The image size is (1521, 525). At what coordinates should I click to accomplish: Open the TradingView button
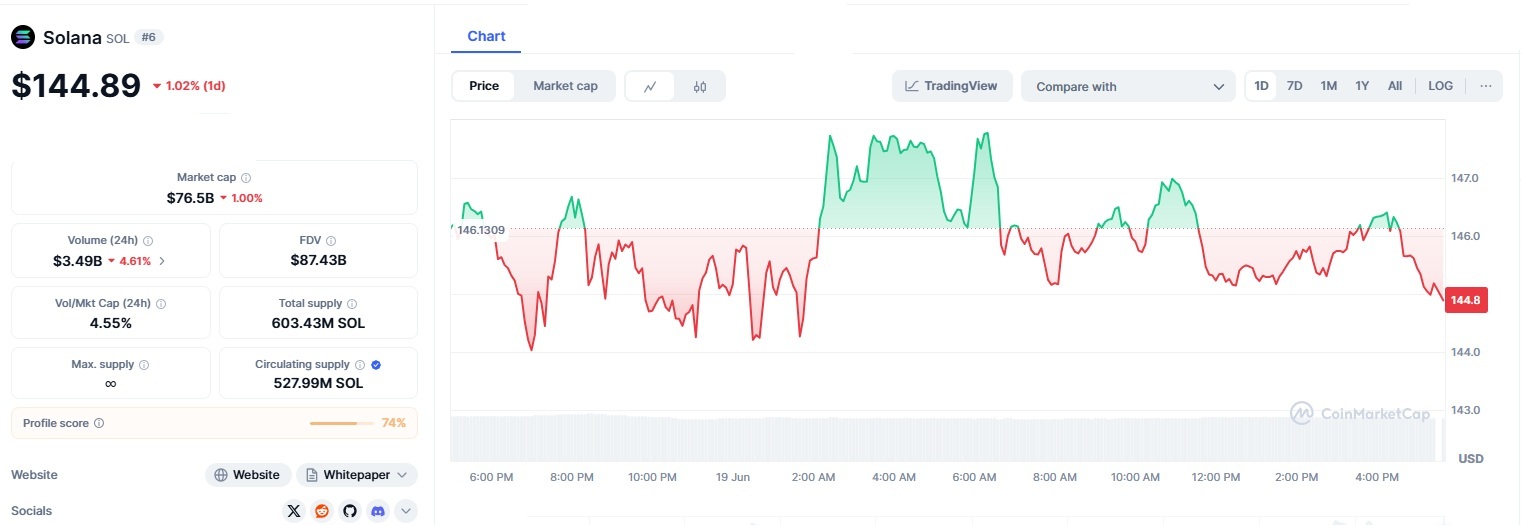[951, 86]
